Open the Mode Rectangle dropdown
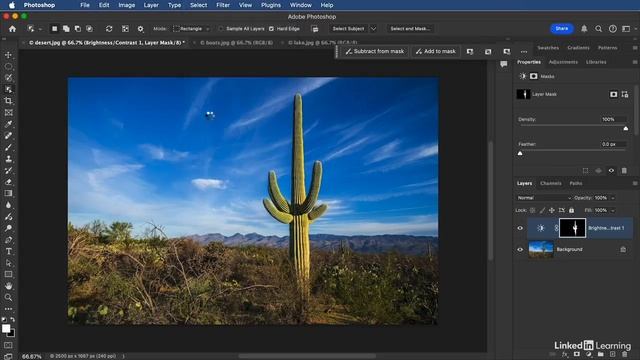The width and height of the screenshot is (640, 360). tap(191, 29)
